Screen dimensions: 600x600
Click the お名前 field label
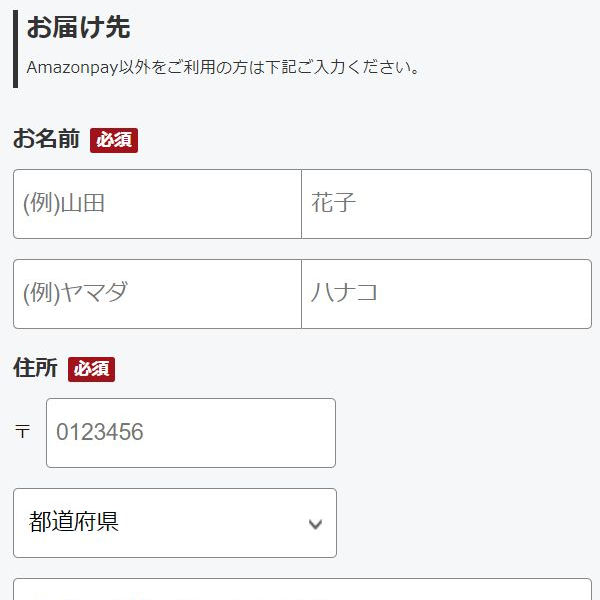click(x=46, y=139)
